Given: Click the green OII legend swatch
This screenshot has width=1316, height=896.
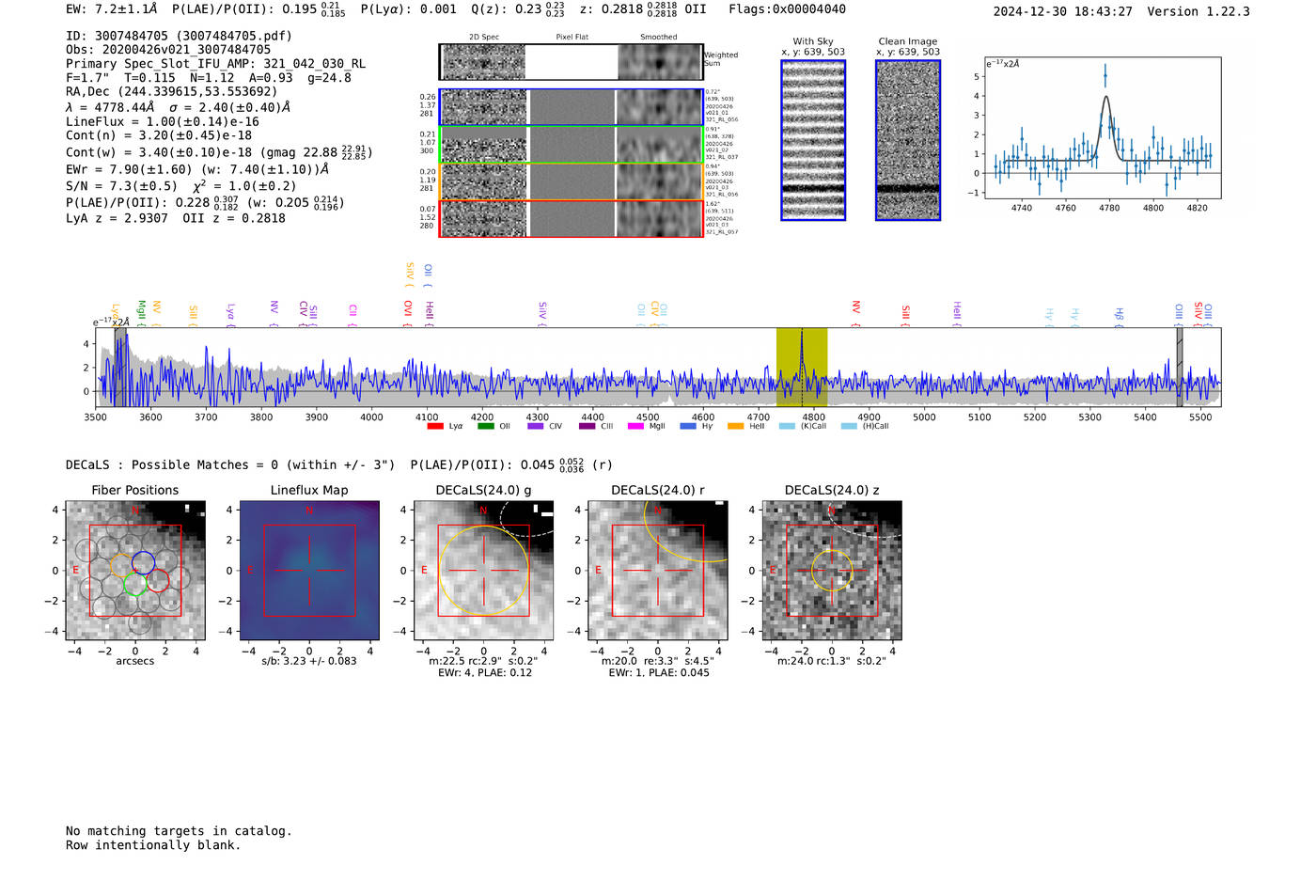Looking at the screenshot, I should pyautogui.click(x=485, y=426).
